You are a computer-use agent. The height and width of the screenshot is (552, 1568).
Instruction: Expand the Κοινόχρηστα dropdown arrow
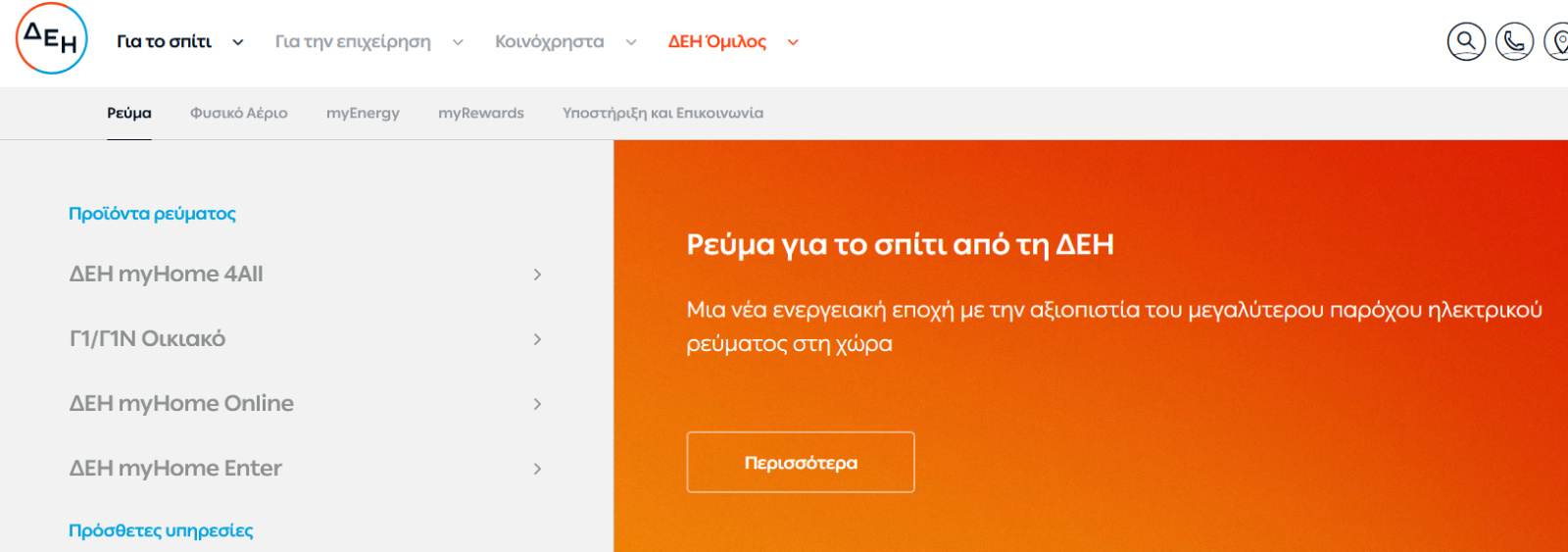pos(631,42)
